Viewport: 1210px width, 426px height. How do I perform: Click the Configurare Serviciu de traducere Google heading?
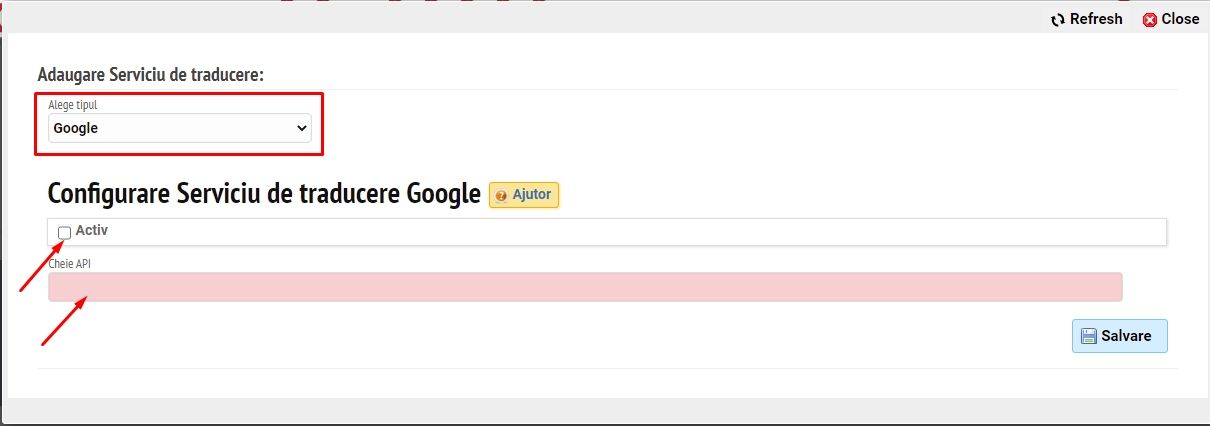click(264, 194)
